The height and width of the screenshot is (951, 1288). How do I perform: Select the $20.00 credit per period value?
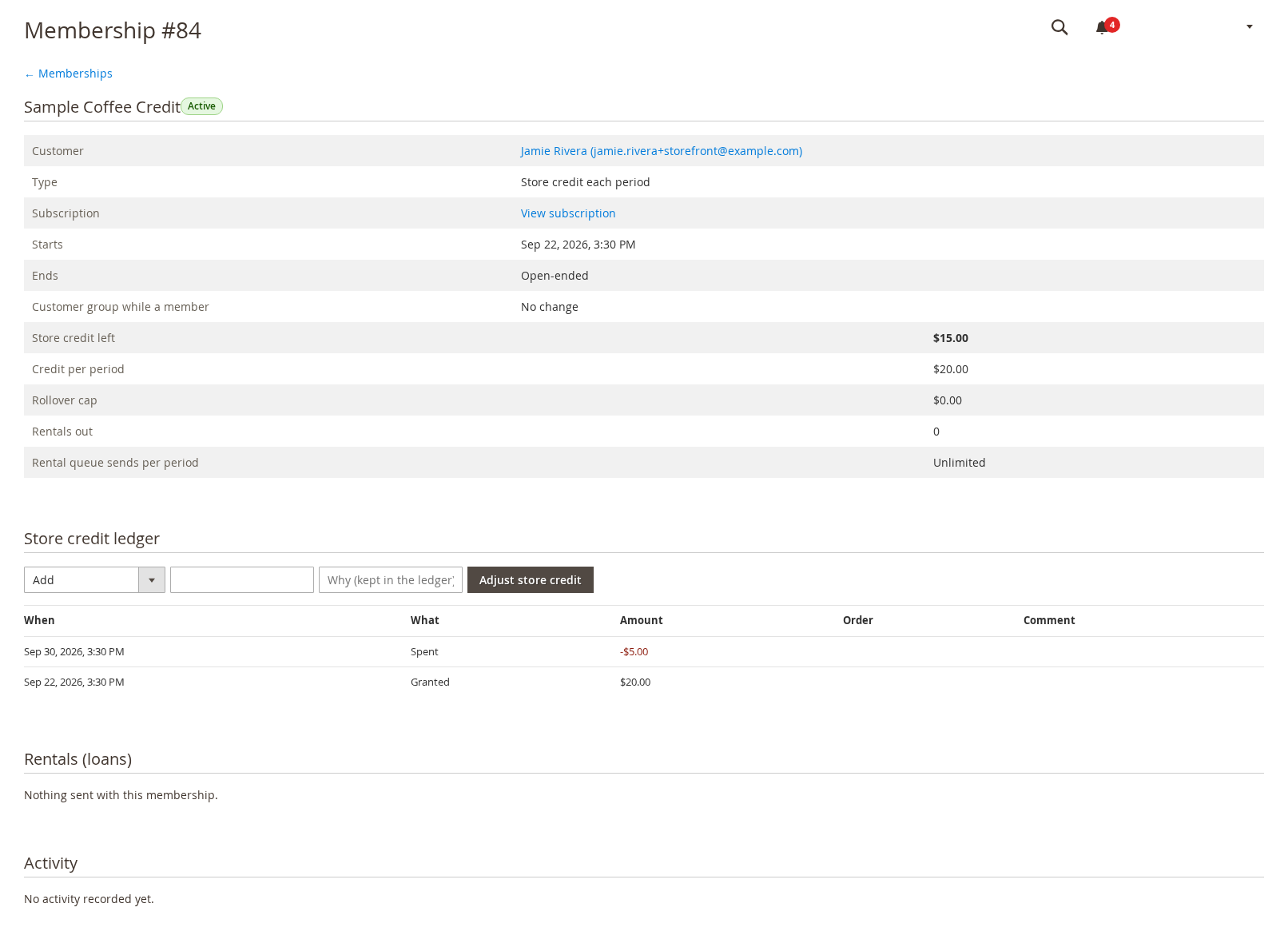(x=951, y=369)
